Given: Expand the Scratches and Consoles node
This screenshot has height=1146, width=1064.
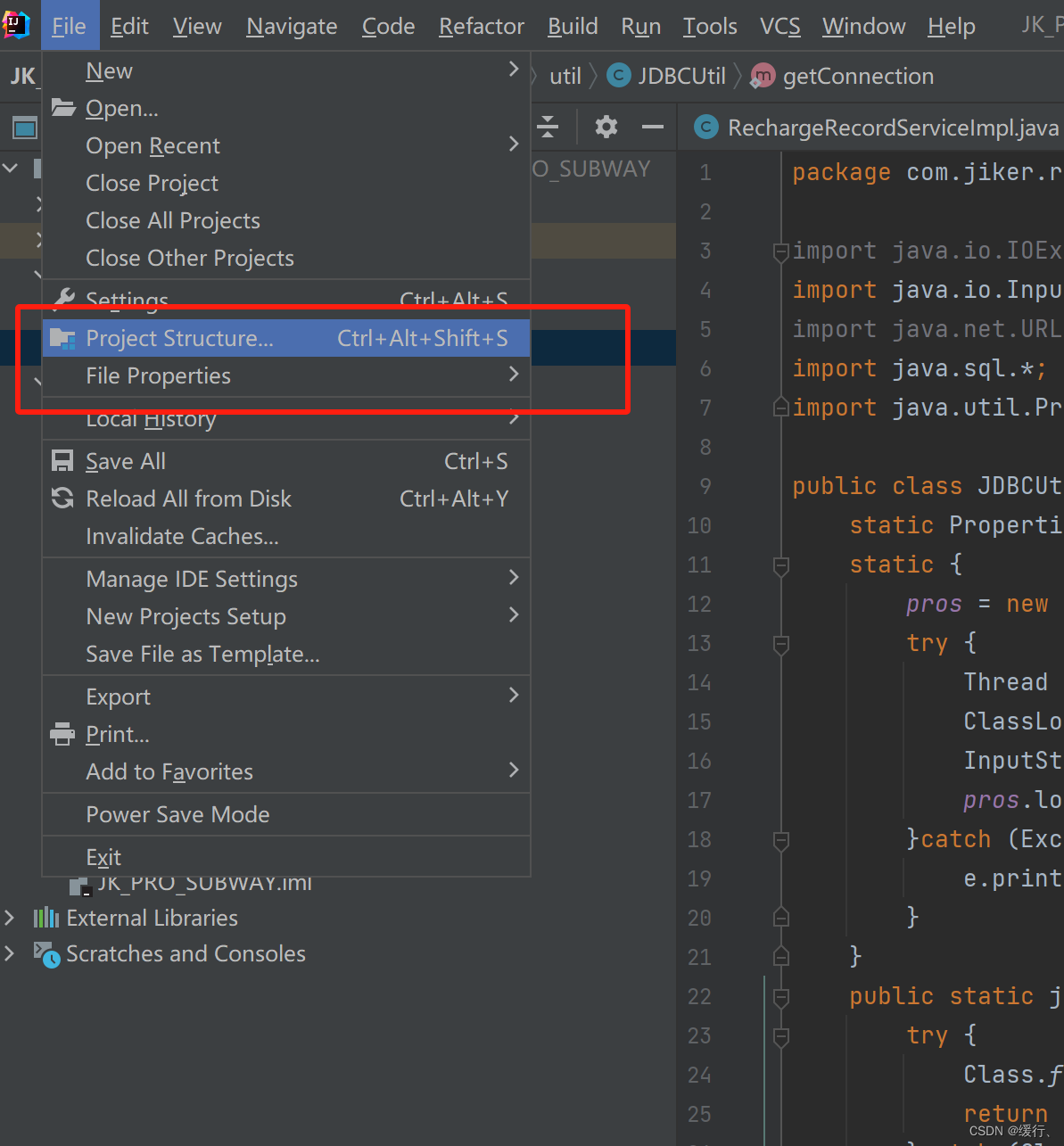Looking at the screenshot, I should (x=9, y=953).
